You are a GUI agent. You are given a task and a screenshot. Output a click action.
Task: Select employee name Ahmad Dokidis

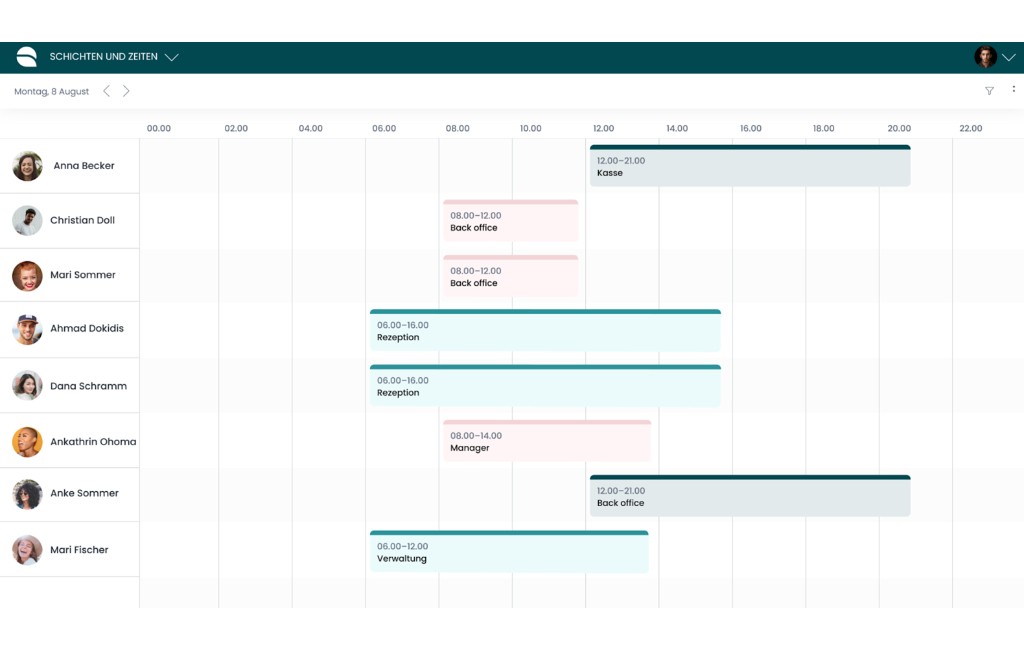pyautogui.click(x=87, y=329)
